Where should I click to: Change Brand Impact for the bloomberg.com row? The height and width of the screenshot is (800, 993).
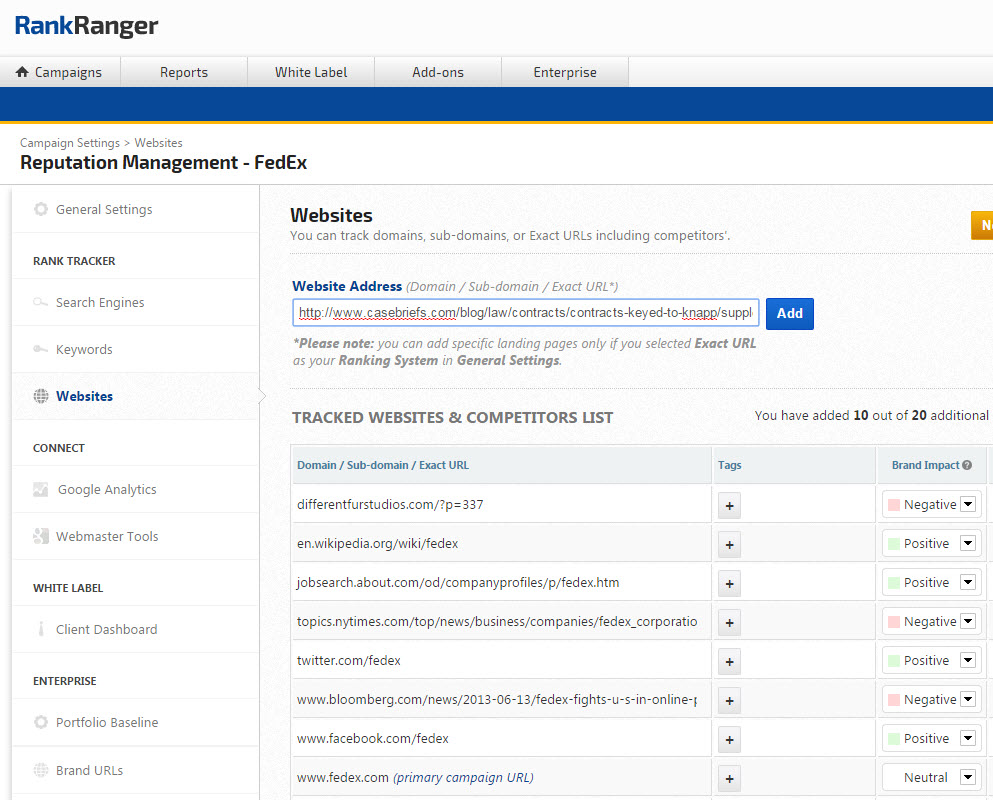tap(967, 700)
